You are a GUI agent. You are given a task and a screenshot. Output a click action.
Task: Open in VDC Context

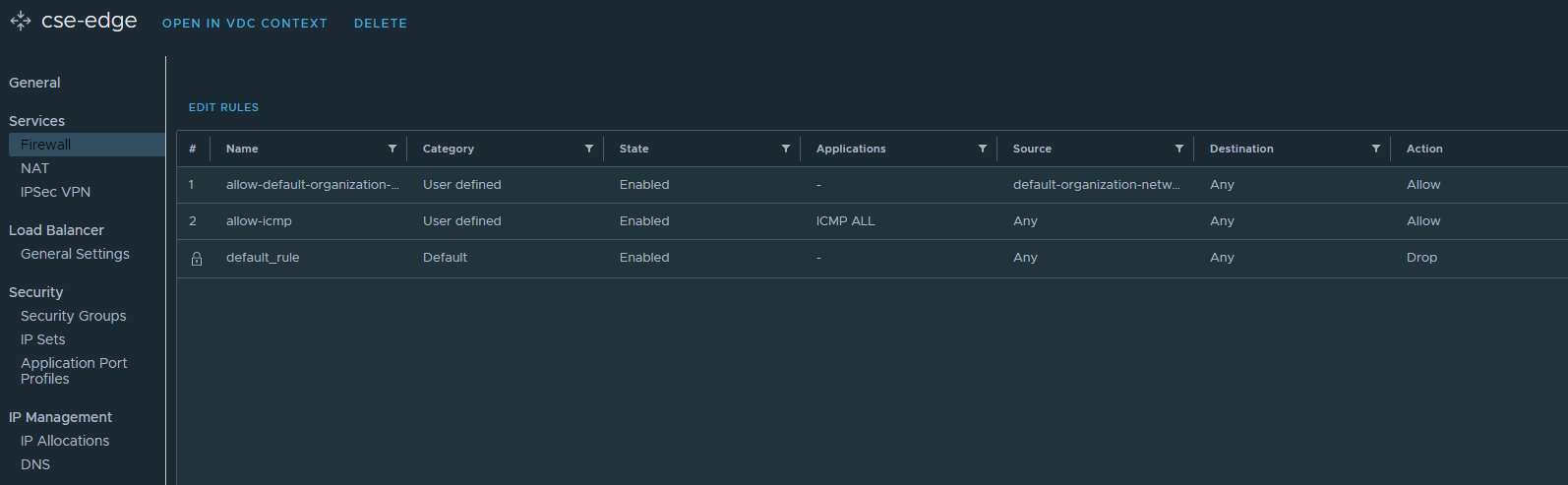(244, 24)
